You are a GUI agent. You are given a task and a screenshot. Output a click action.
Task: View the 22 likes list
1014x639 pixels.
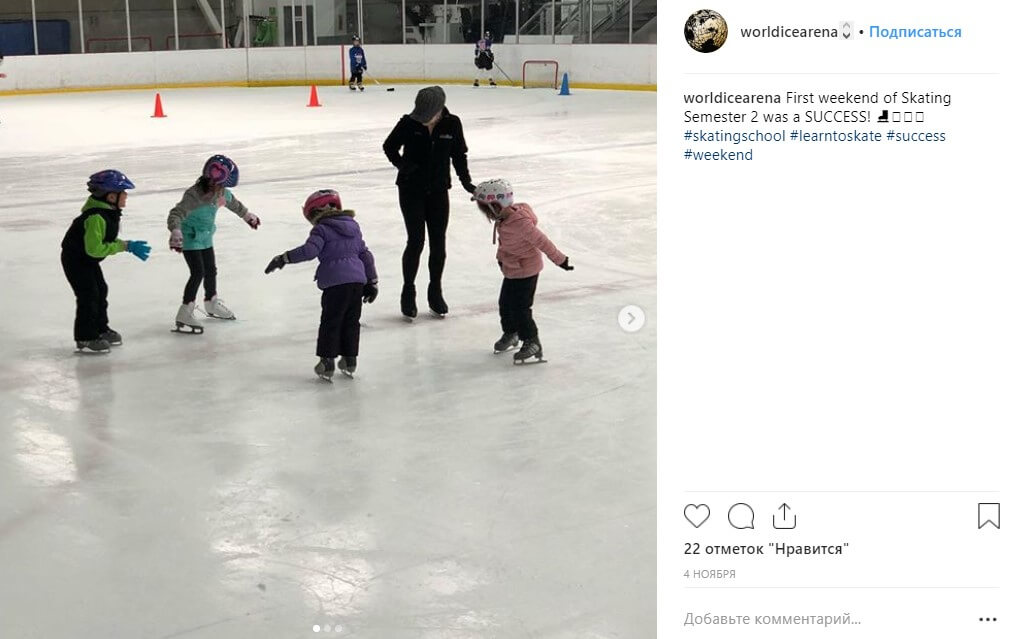pyautogui.click(x=766, y=548)
